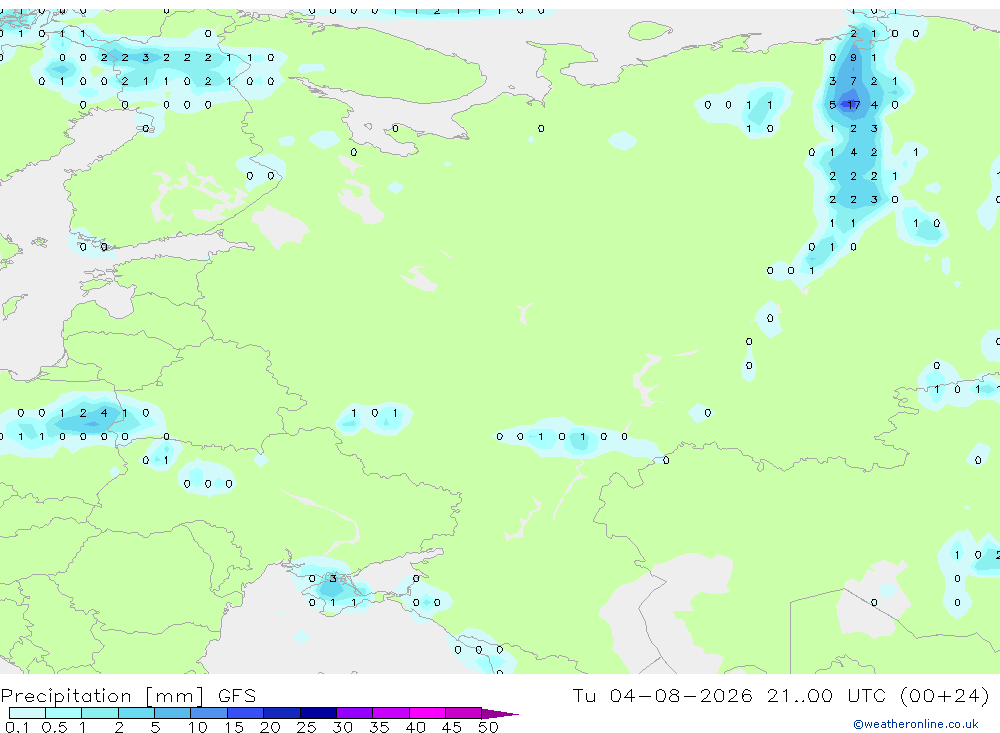Viewport: 1000px width, 733px height.
Task: Select the forecast date 04-08-2026 text
Action: (x=680, y=695)
